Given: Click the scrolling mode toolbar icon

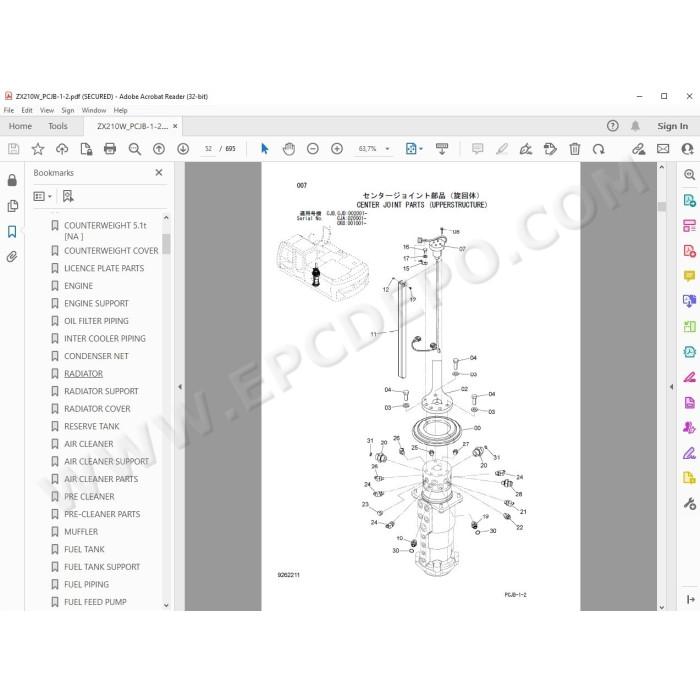Looking at the screenshot, I should 442,149.
